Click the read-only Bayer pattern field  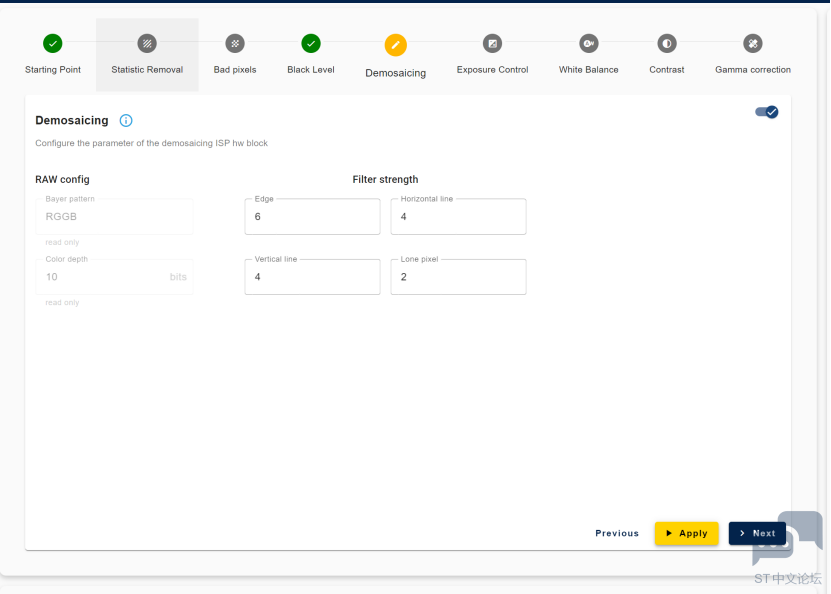[114, 216]
